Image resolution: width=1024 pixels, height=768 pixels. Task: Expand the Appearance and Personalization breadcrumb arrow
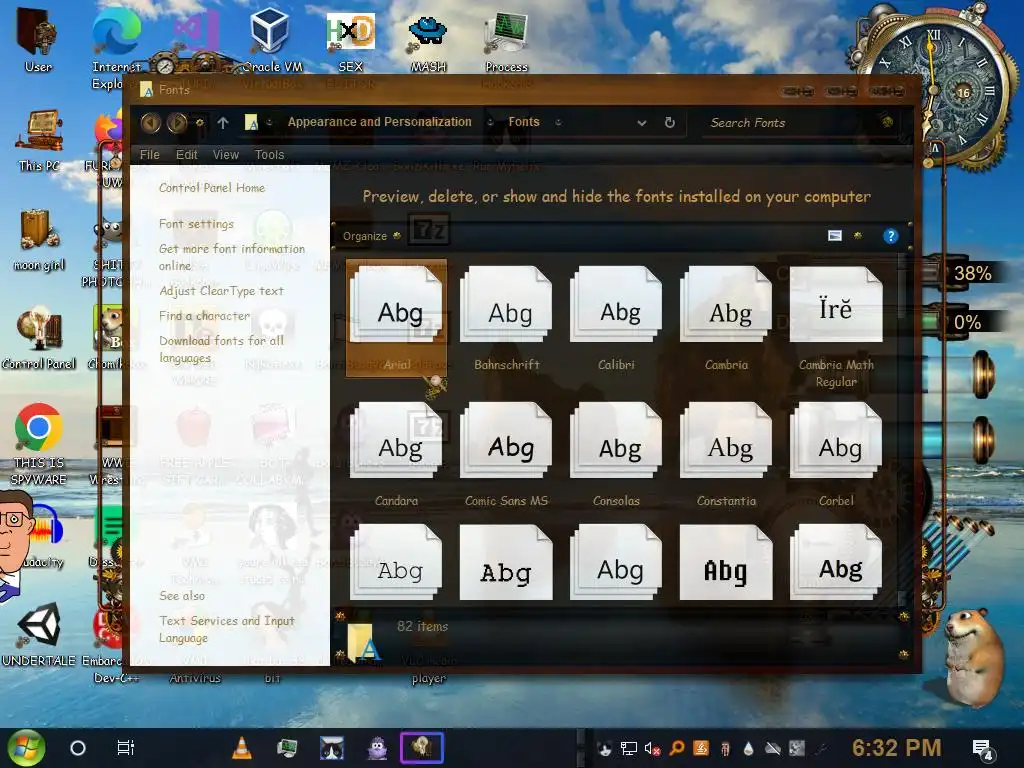point(490,122)
